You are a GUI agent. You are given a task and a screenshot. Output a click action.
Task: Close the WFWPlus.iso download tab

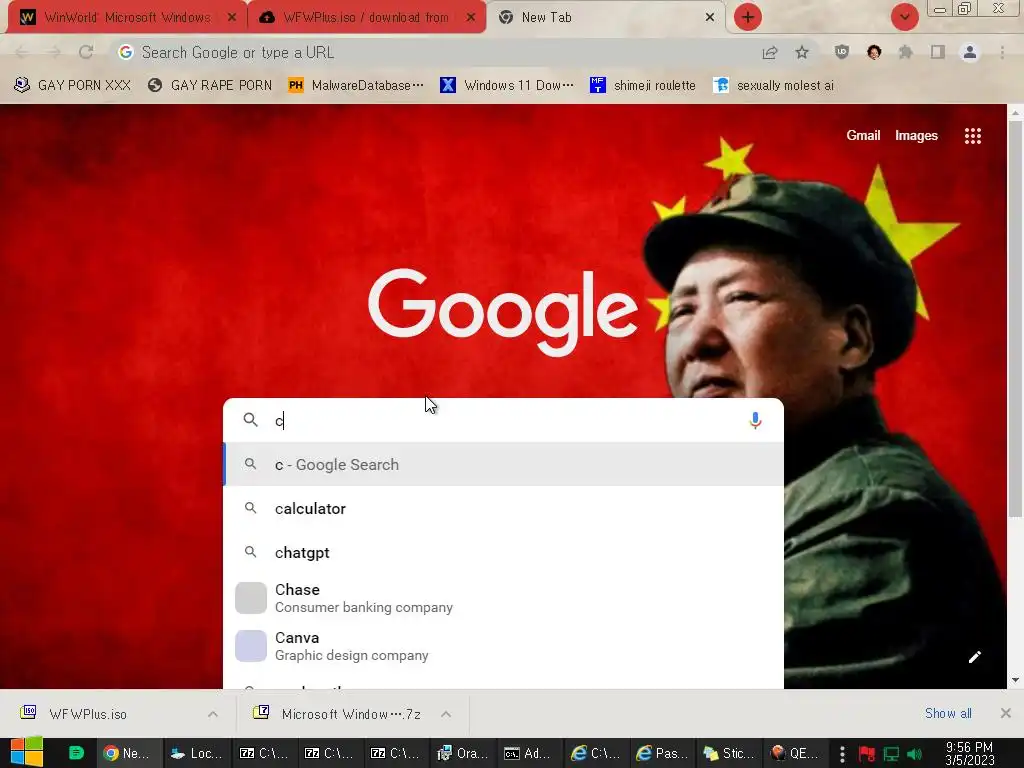471,18
